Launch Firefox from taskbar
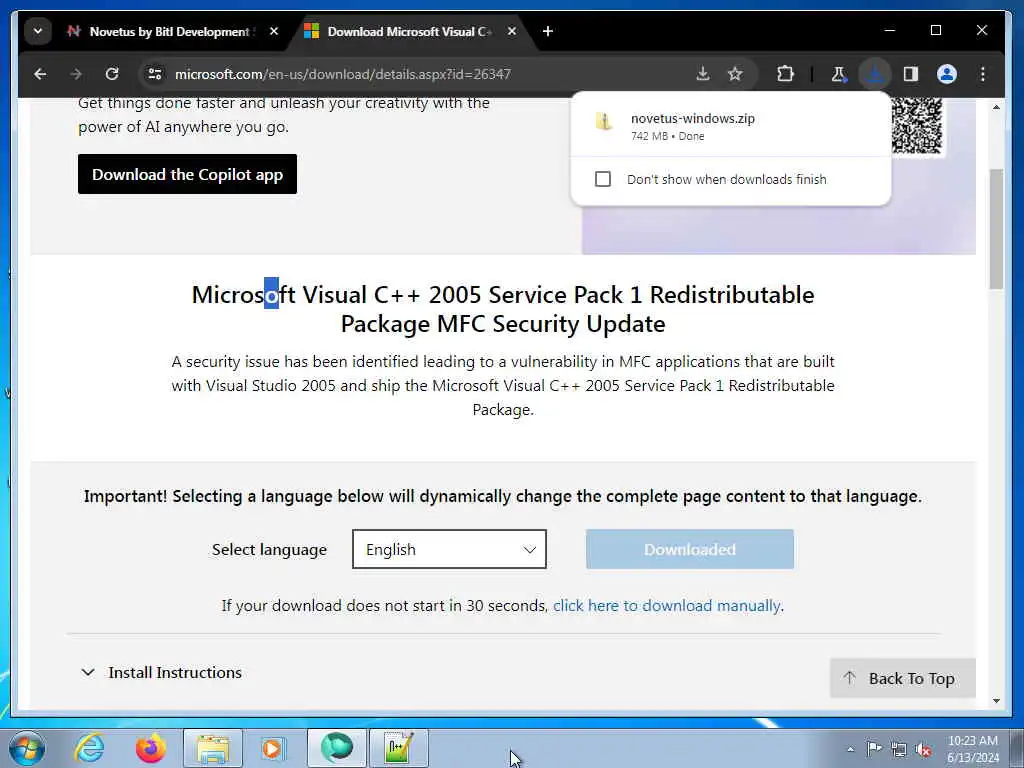 click(x=151, y=748)
